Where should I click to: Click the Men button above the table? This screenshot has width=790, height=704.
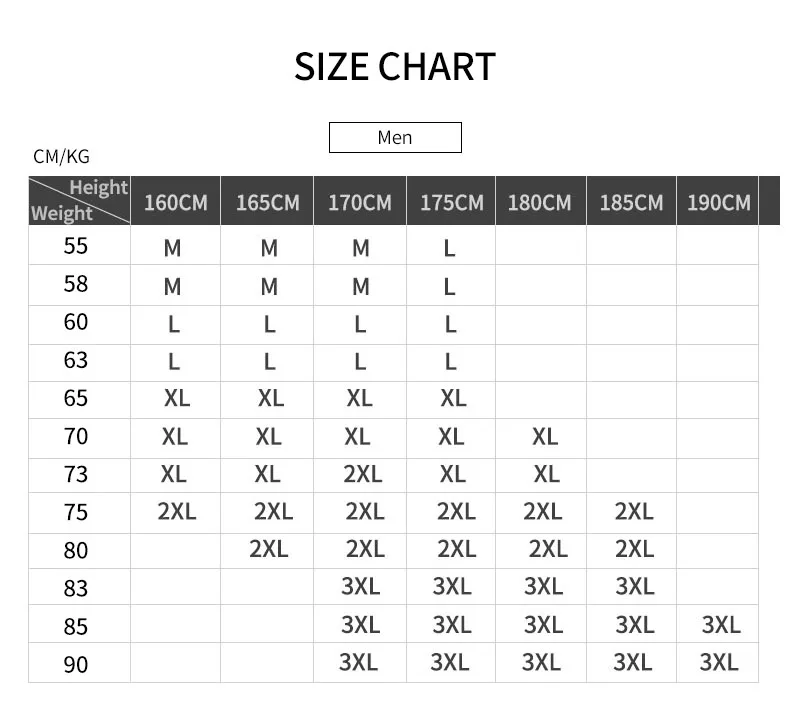click(x=395, y=137)
